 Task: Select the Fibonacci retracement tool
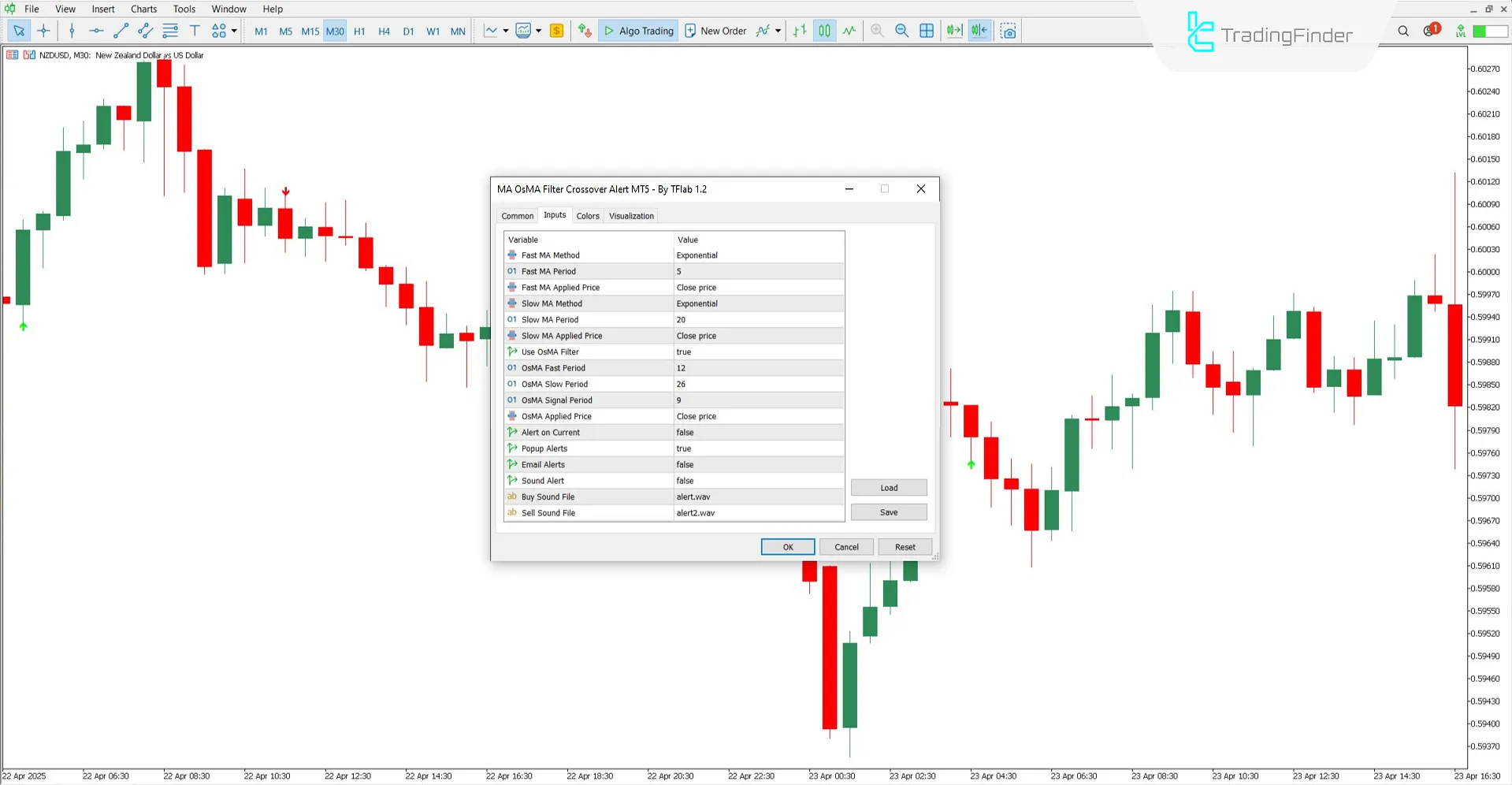[x=170, y=31]
